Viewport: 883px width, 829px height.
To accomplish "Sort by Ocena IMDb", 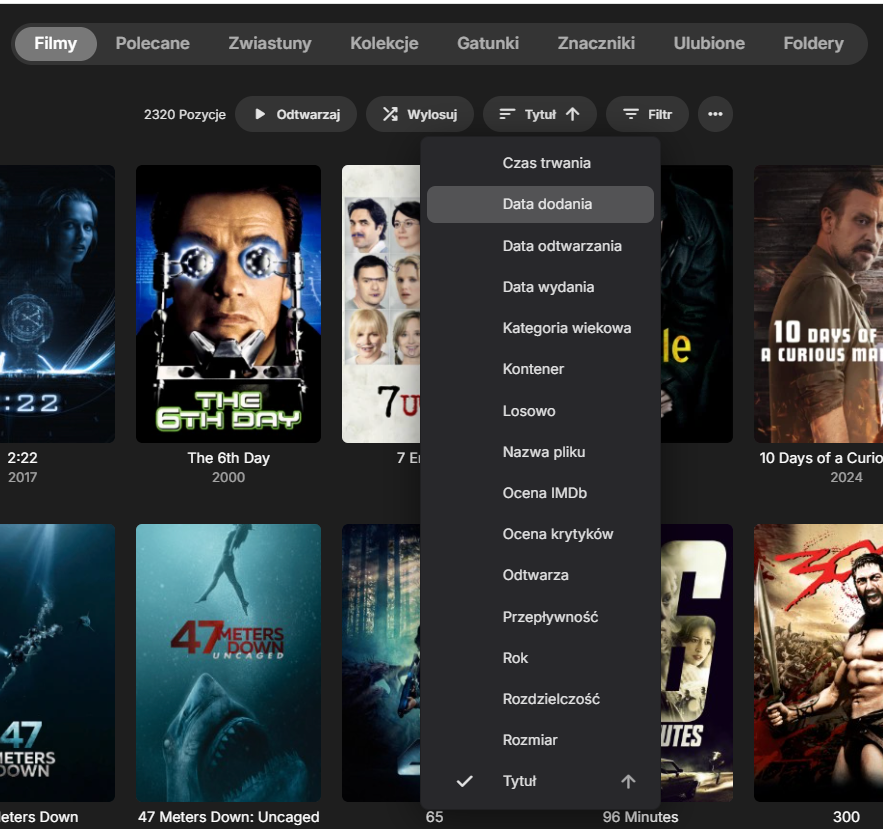I will click(x=541, y=493).
